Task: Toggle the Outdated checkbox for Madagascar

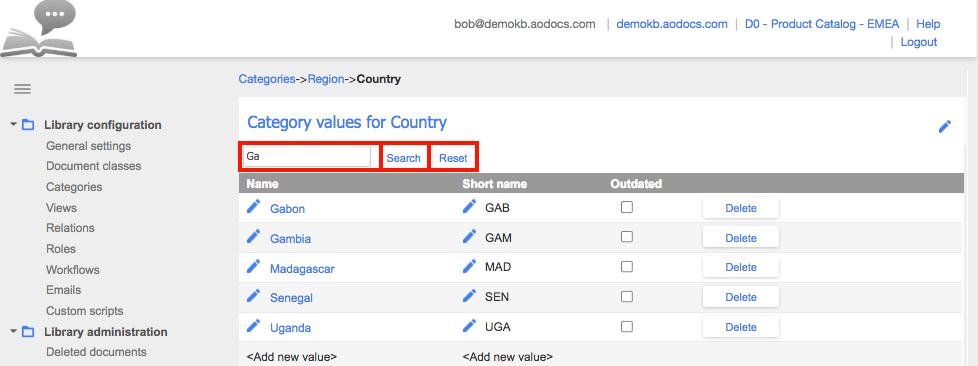Action: click(627, 266)
